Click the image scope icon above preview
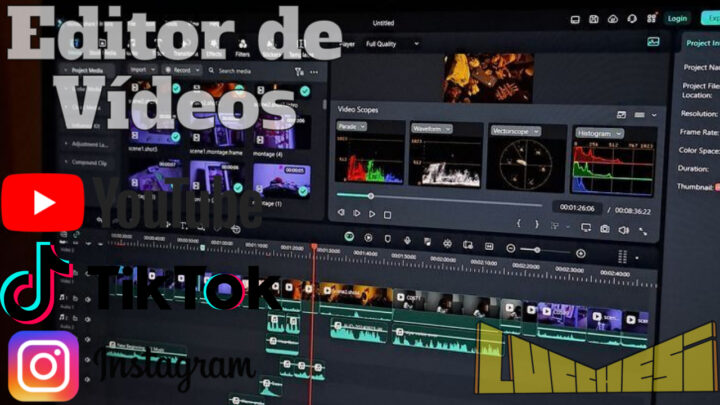720x405 pixels. [x=653, y=42]
